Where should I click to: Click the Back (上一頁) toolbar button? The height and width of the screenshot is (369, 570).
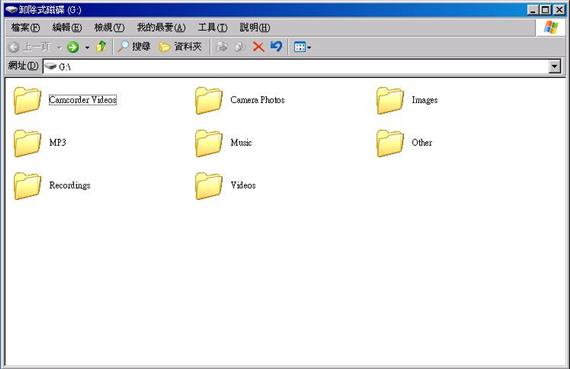click(29, 47)
